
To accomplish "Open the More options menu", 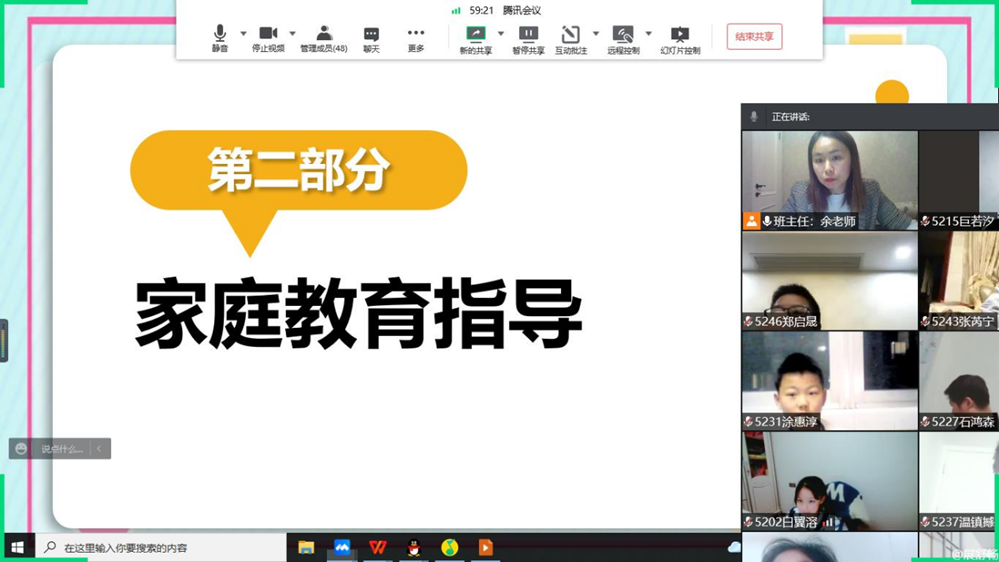I will [416, 39].
